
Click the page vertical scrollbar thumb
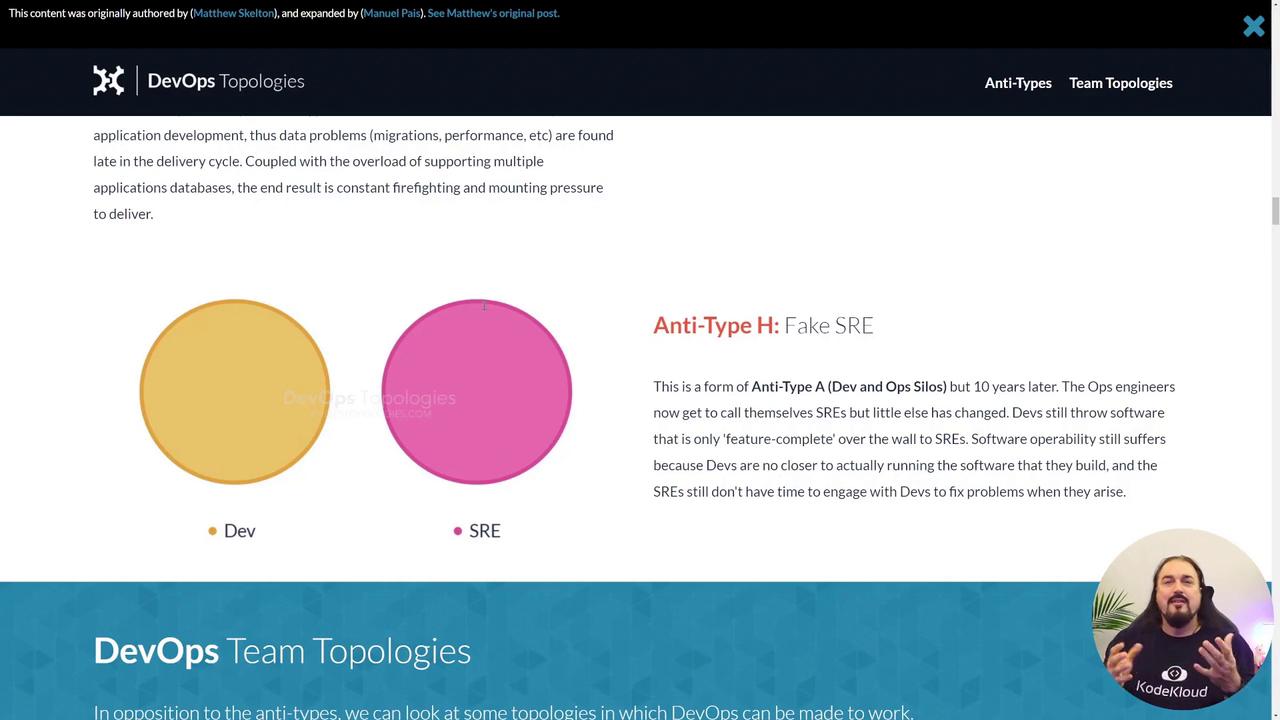point(1275,211)
